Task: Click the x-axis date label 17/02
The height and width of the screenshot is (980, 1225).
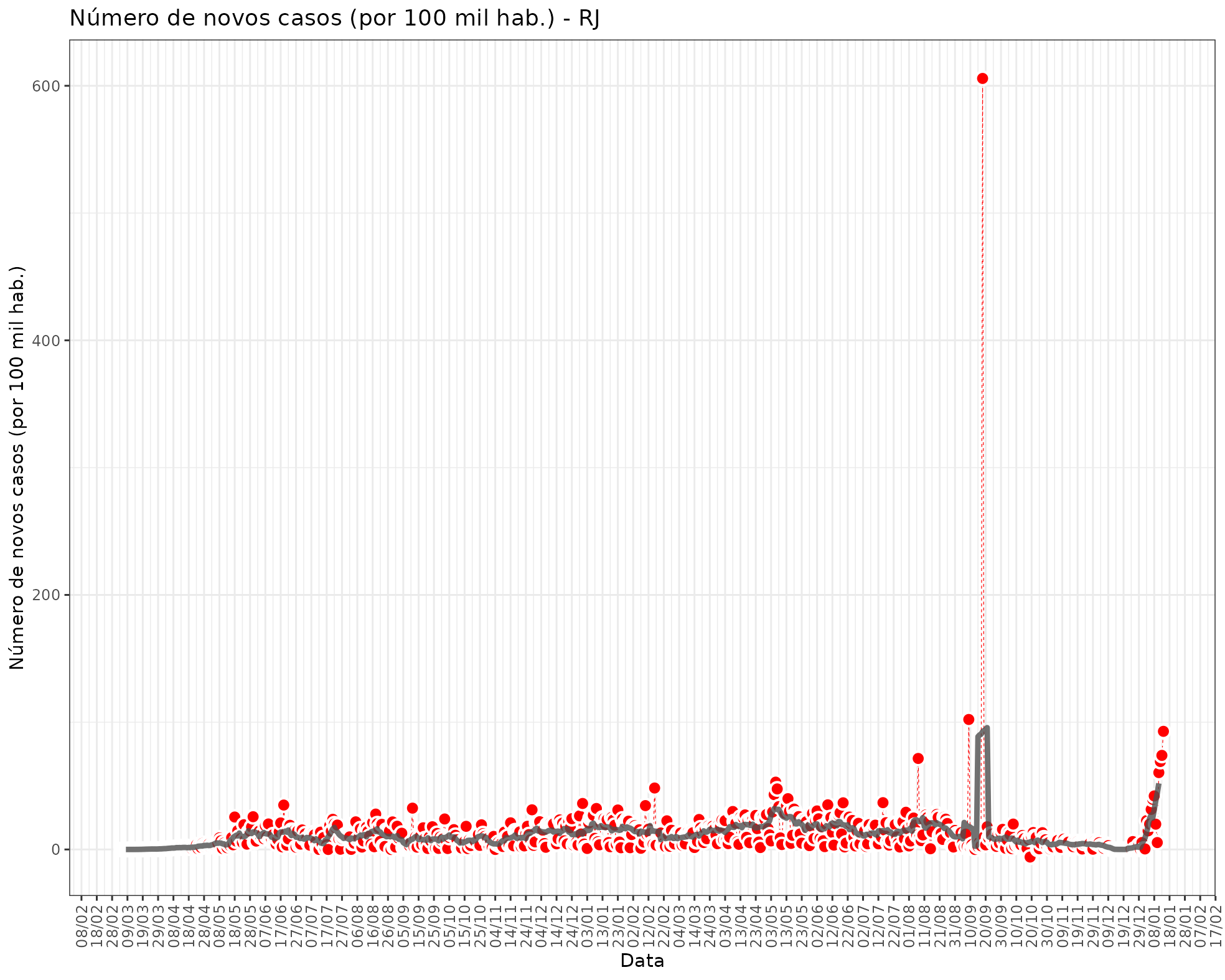Action: pyautogui.click(x=1216, y=926)
